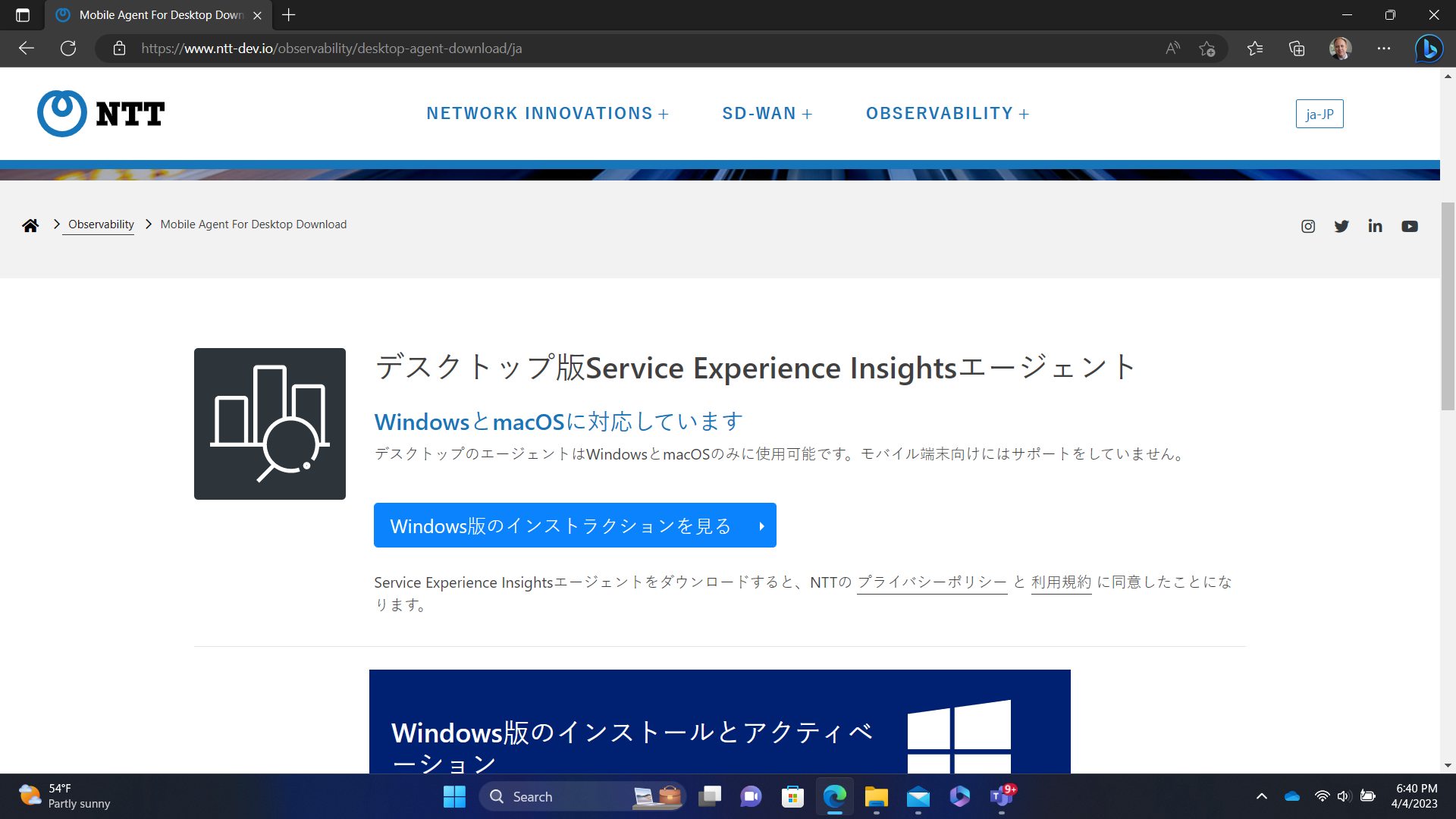Open the プライバシーポリシー link
Viewport: 1456px width, 819px height.
pos(932,582)
